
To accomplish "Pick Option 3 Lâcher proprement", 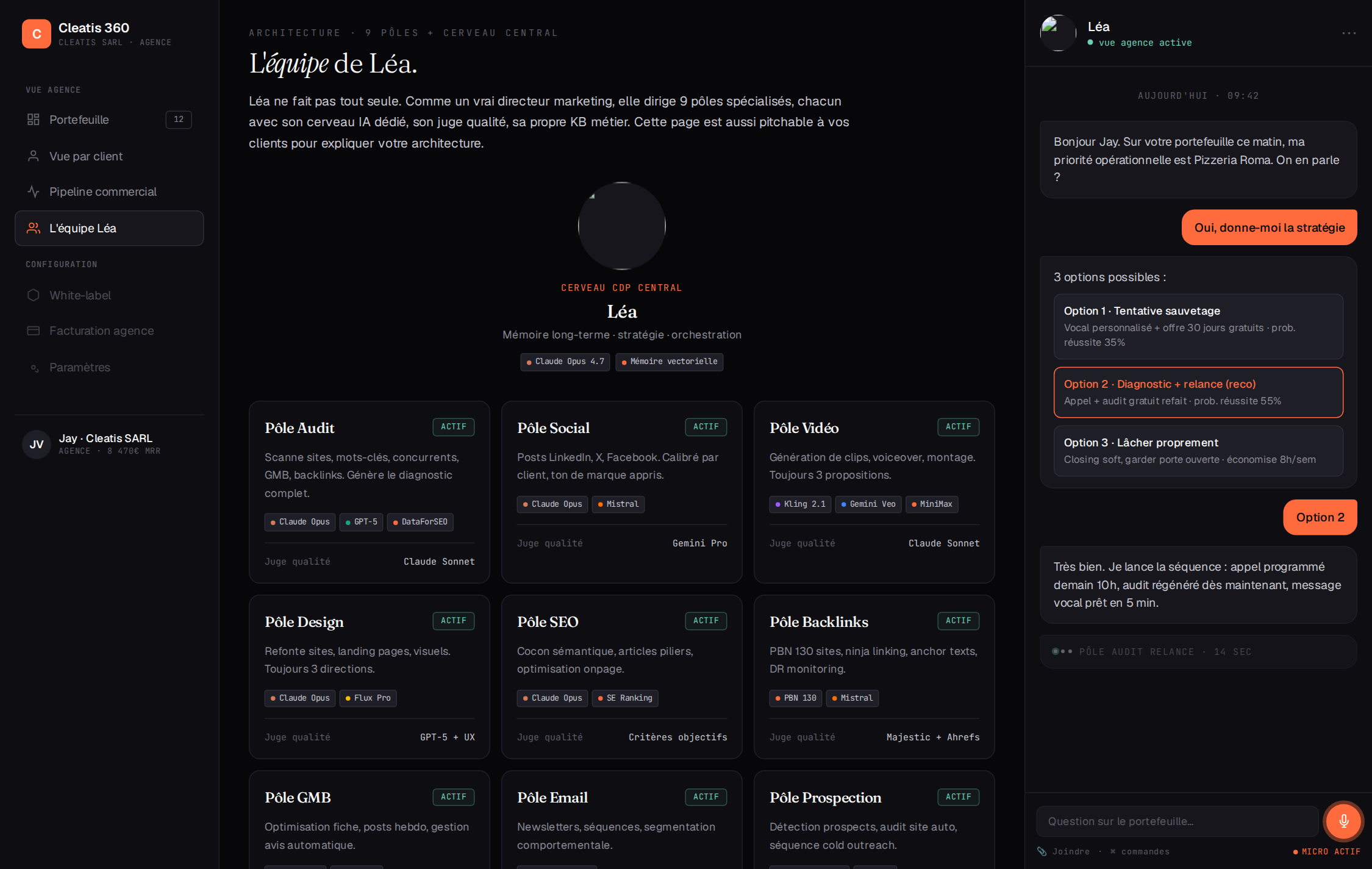I will 1198,451.
